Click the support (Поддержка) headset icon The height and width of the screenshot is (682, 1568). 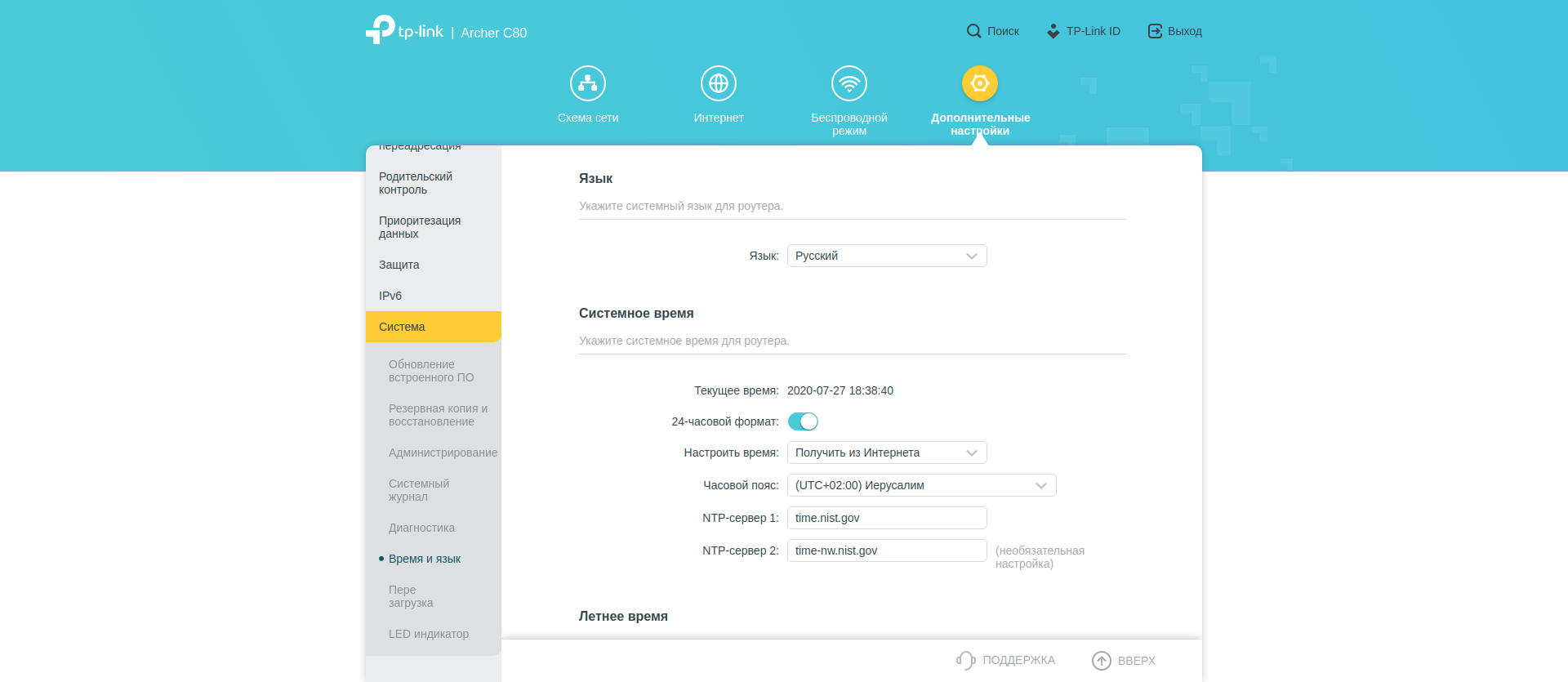point(966,660)
